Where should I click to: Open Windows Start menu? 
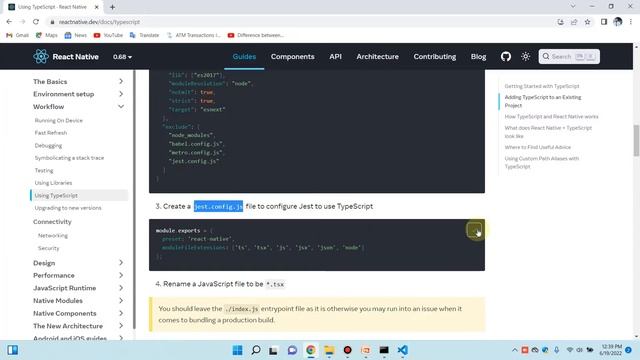(x=237, y=350)
